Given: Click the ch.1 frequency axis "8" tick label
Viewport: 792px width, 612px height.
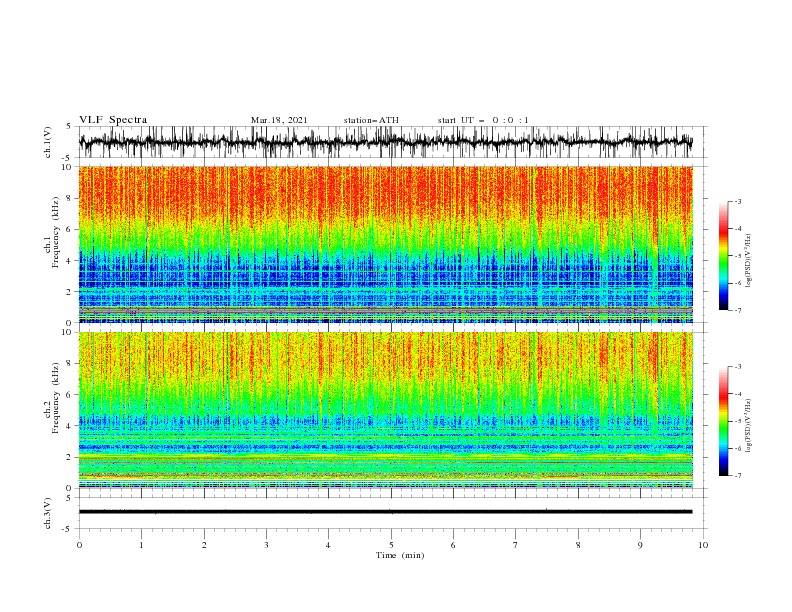Looking at the screenshot, I should (70, 198).
